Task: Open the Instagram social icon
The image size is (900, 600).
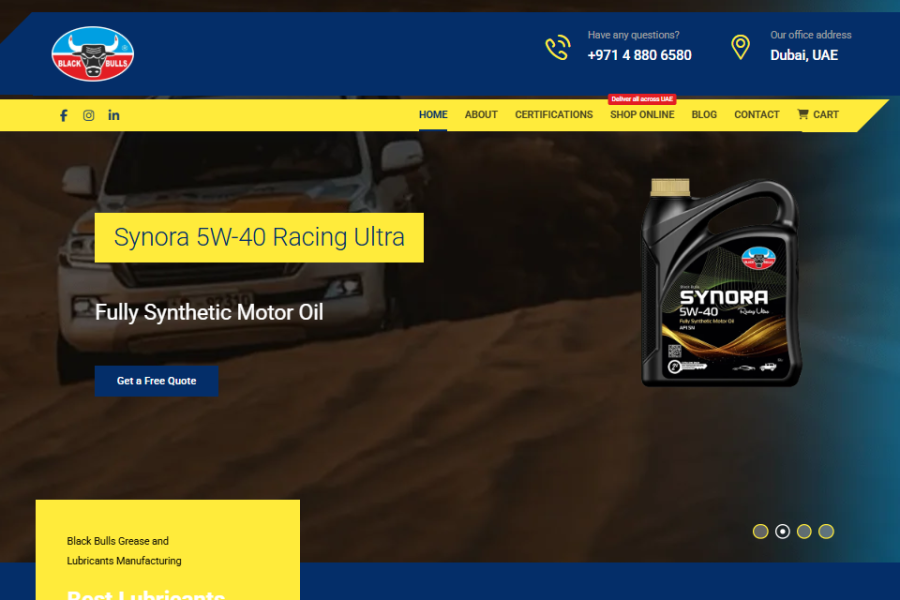Action: 88,115
